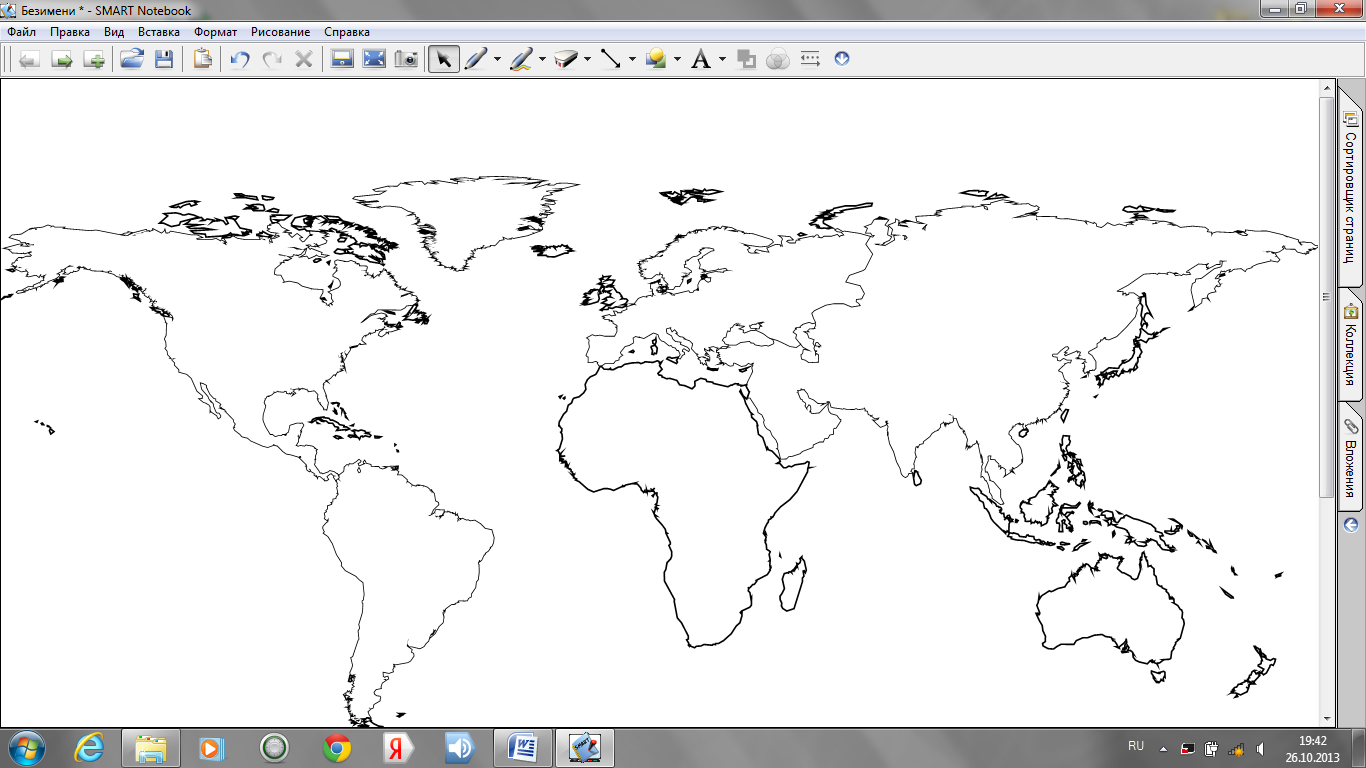This screenshot has height=768, width=1366.
Task: Switch to full screen view icon
Action: (x=374, y=59)
